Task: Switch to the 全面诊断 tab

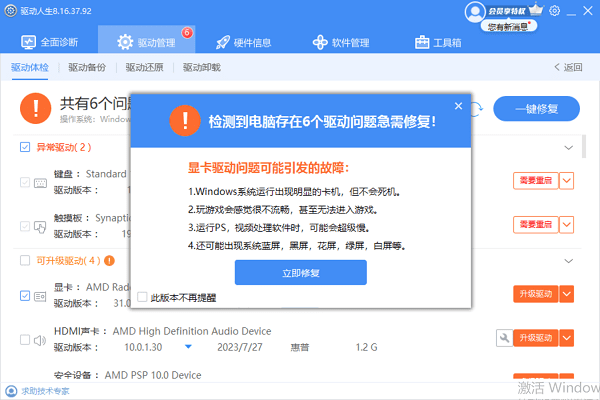Action: point(49,42)
